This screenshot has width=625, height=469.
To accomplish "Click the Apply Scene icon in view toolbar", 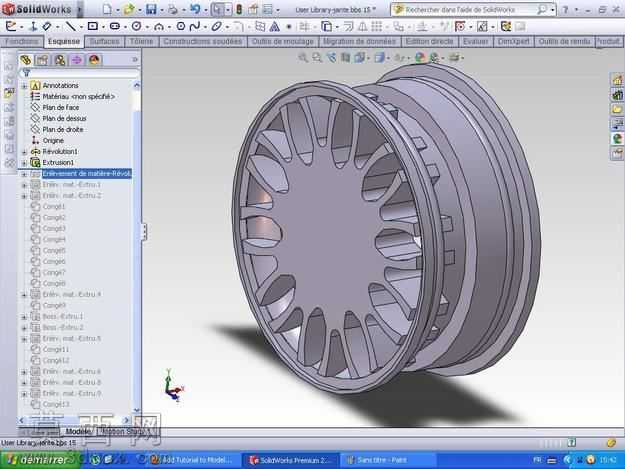I will tap(434, 58).
